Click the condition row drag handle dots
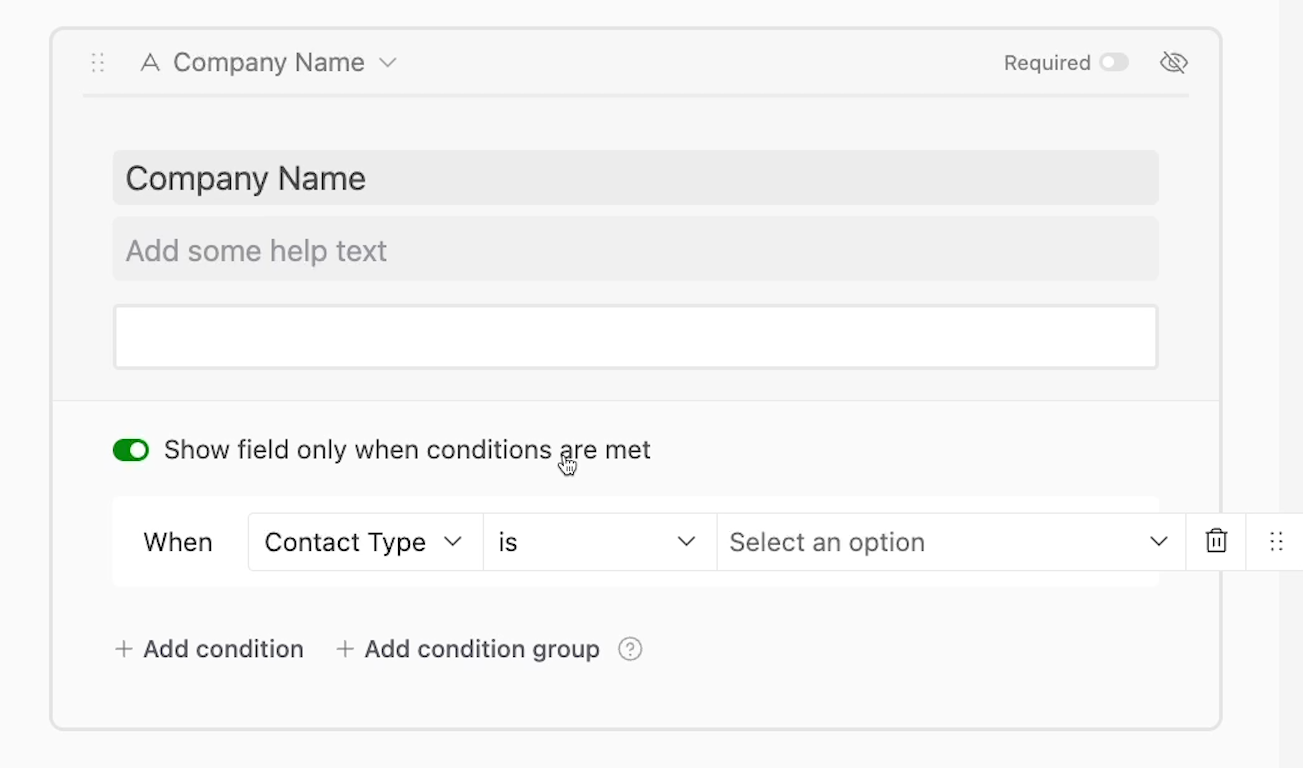This screenshot has width=1303, height=768. point(1276,542)
